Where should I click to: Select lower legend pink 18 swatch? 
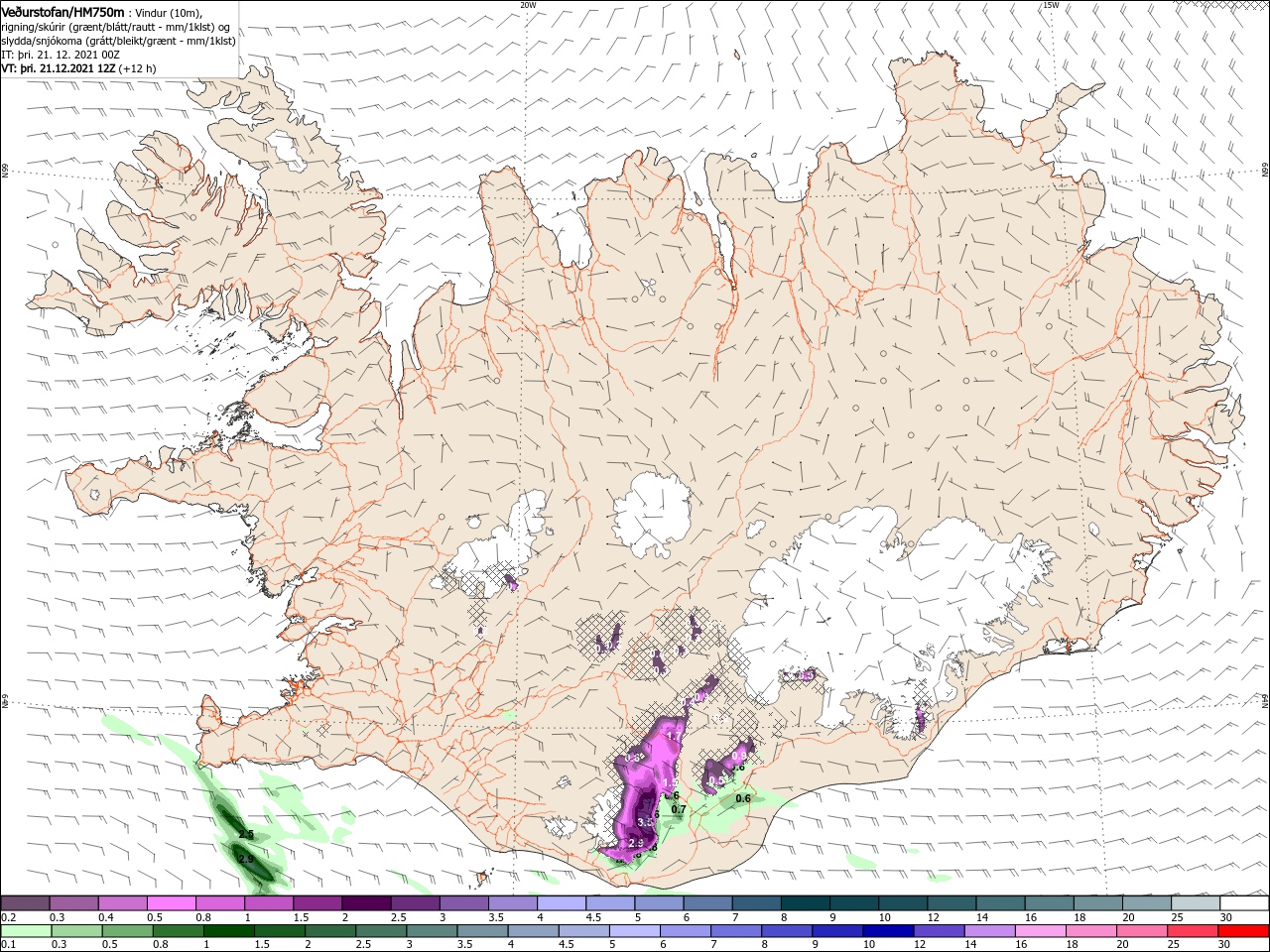[1092, 931]
